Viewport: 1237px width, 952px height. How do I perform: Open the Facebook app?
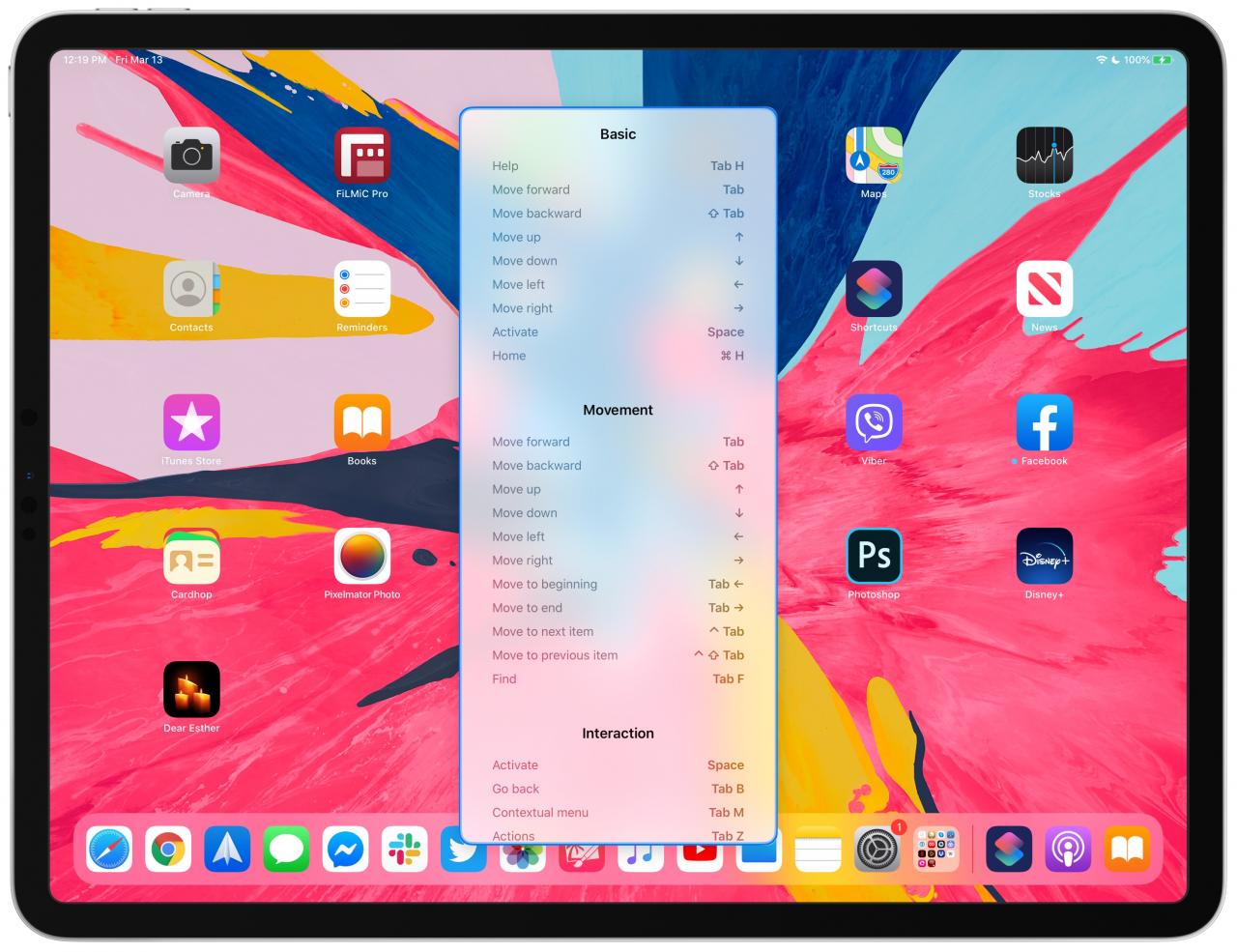pyautogui.click(x=1045, y=422)
